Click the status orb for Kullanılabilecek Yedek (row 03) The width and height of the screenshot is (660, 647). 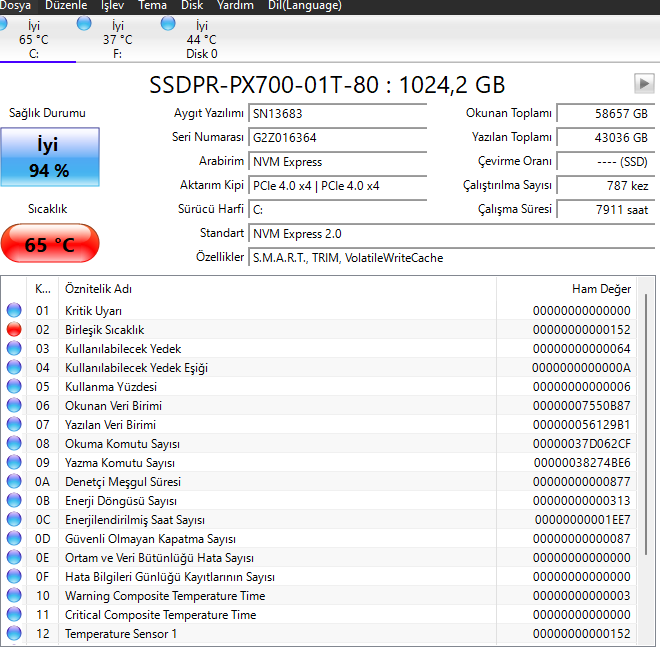click(x=14, y=348)
